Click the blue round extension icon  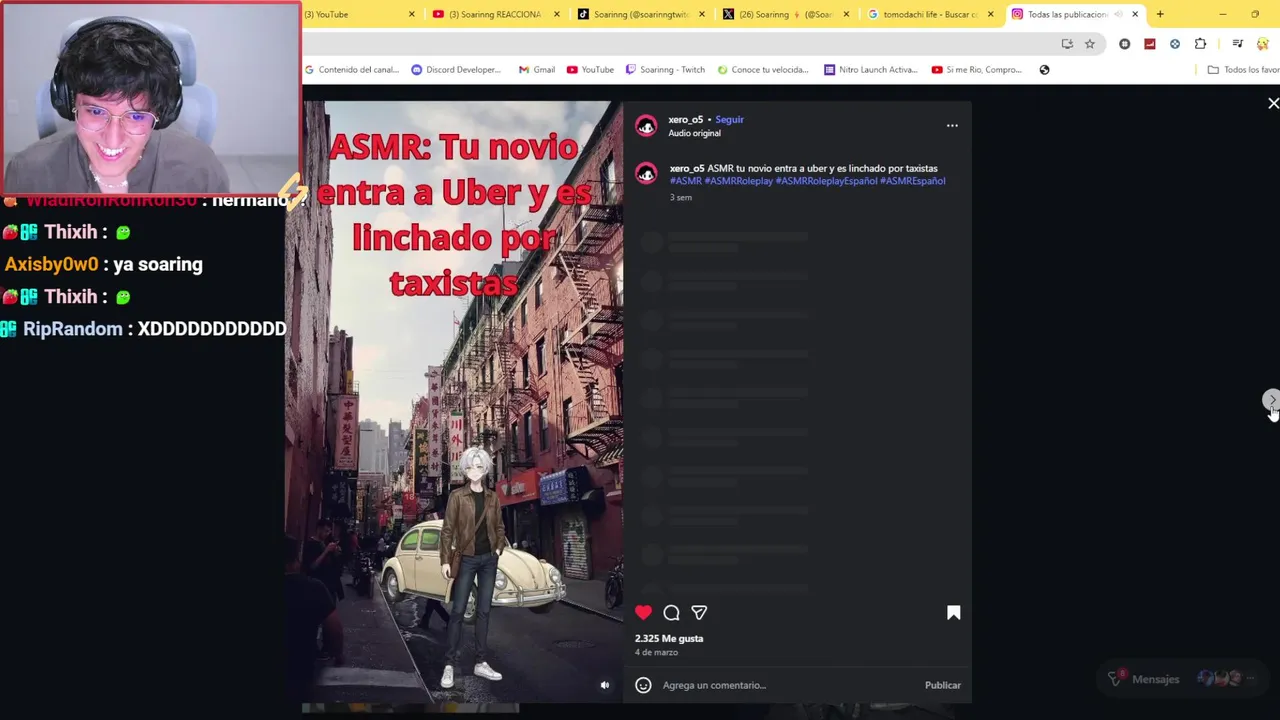[1175, 44]
